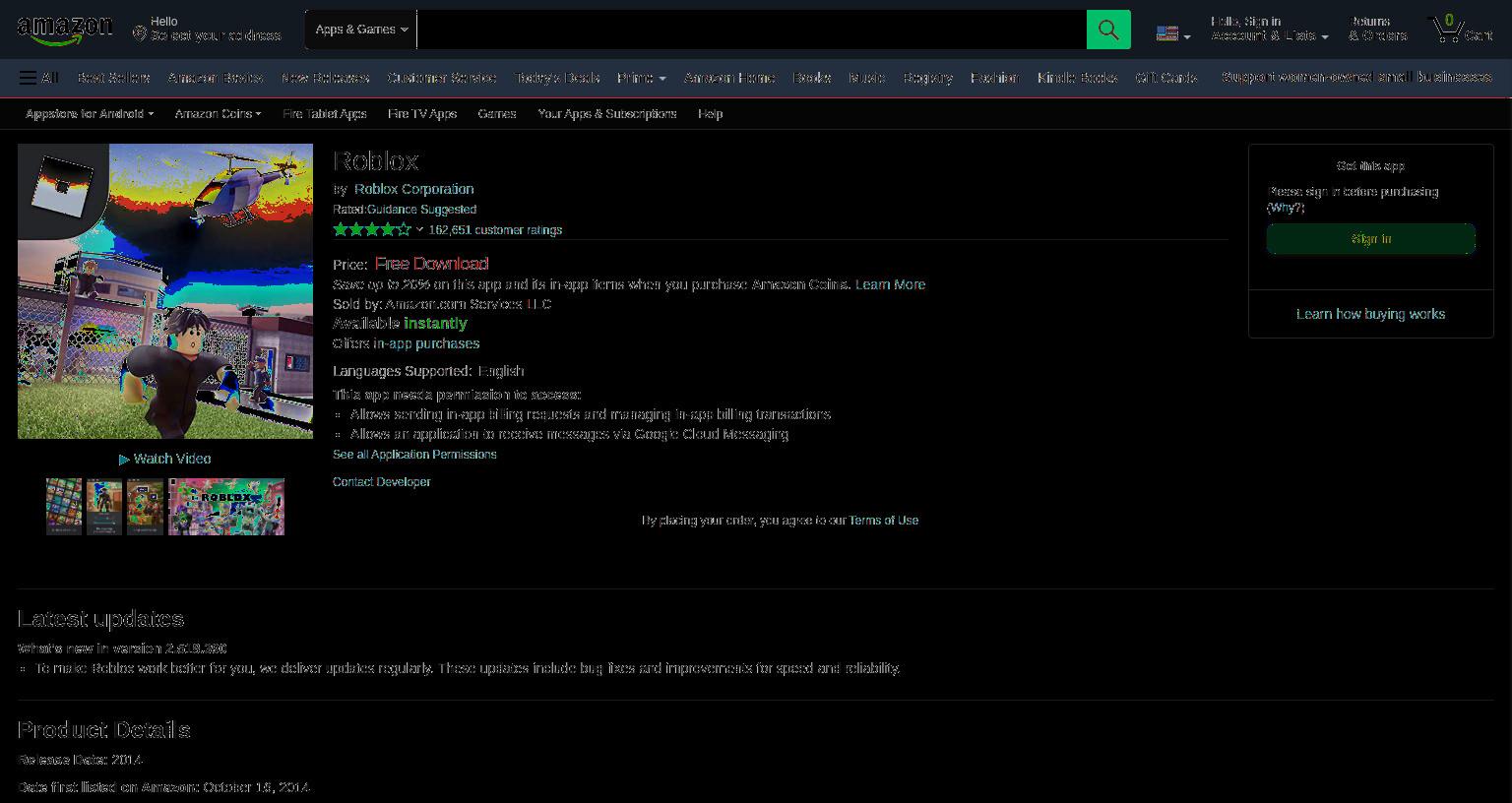
Task: See all Application Permissions
Action: click(414, 455)
